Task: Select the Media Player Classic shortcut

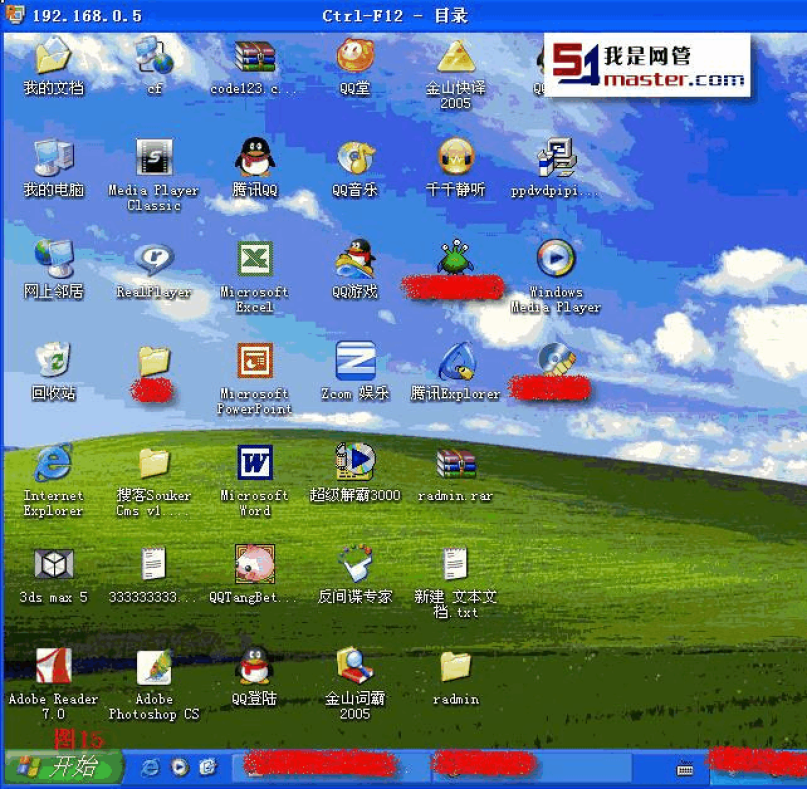Action: (154, 159)
